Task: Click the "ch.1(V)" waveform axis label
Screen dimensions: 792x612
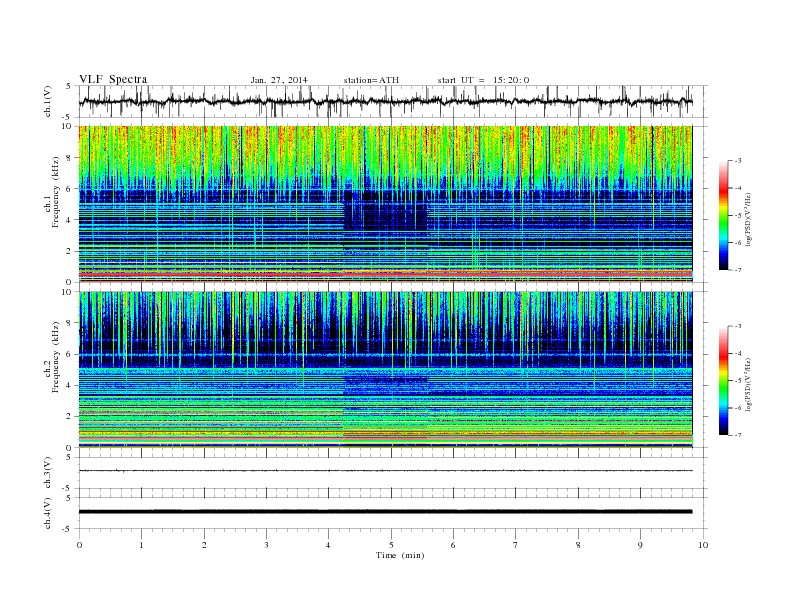Action: click(x=48, y=101)
